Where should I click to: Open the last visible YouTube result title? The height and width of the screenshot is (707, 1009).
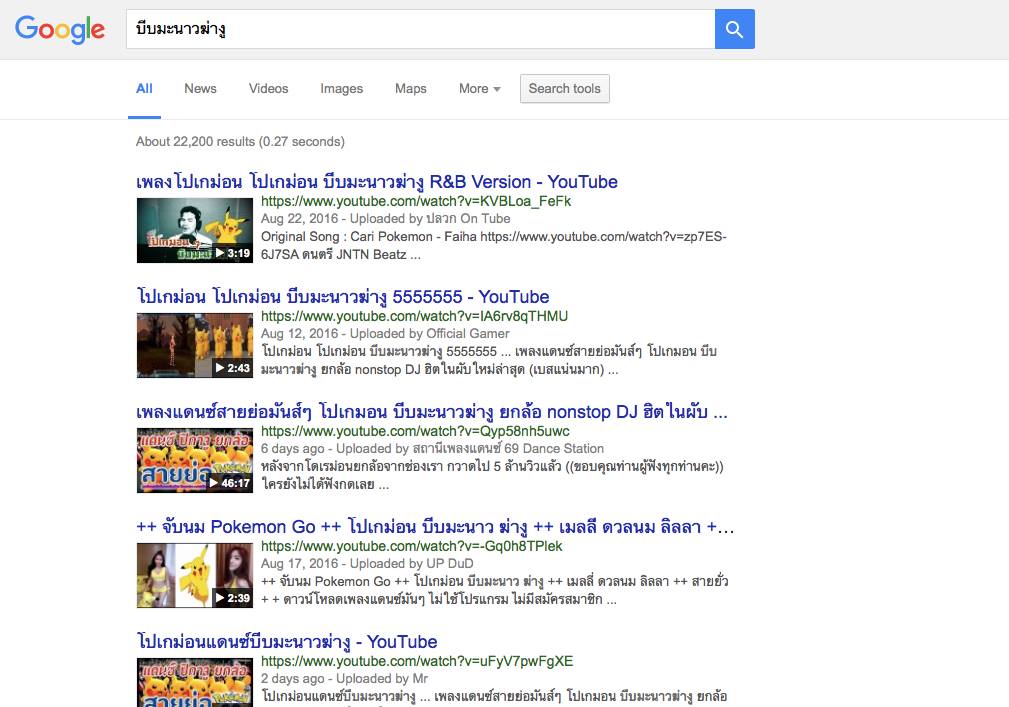pos(287,642)
